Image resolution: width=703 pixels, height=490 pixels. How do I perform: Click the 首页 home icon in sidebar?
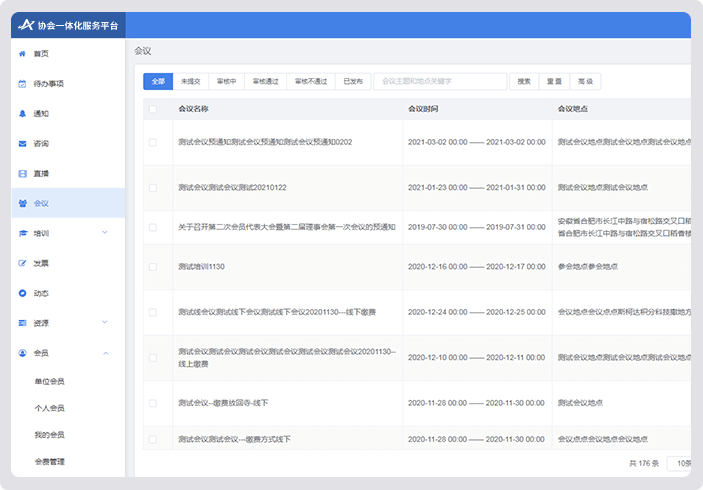click(22, 53)
